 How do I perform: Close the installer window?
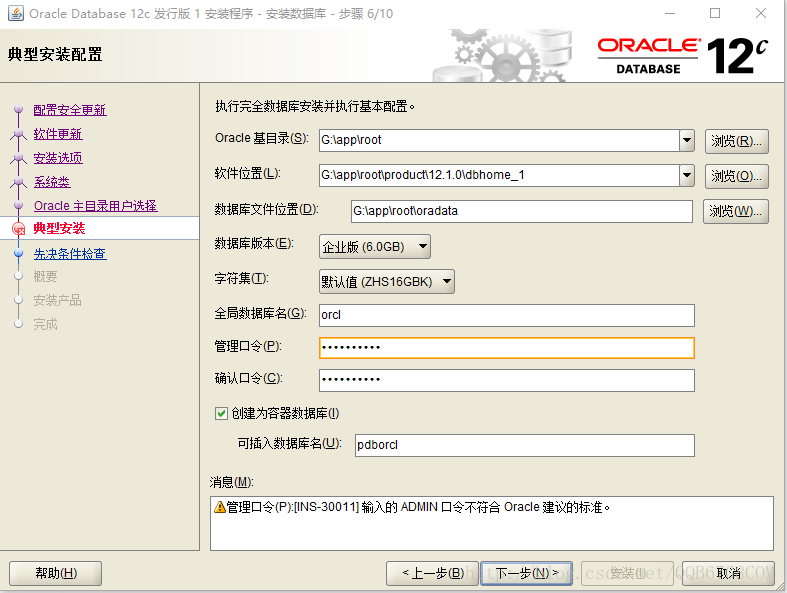tap(761, 14)
